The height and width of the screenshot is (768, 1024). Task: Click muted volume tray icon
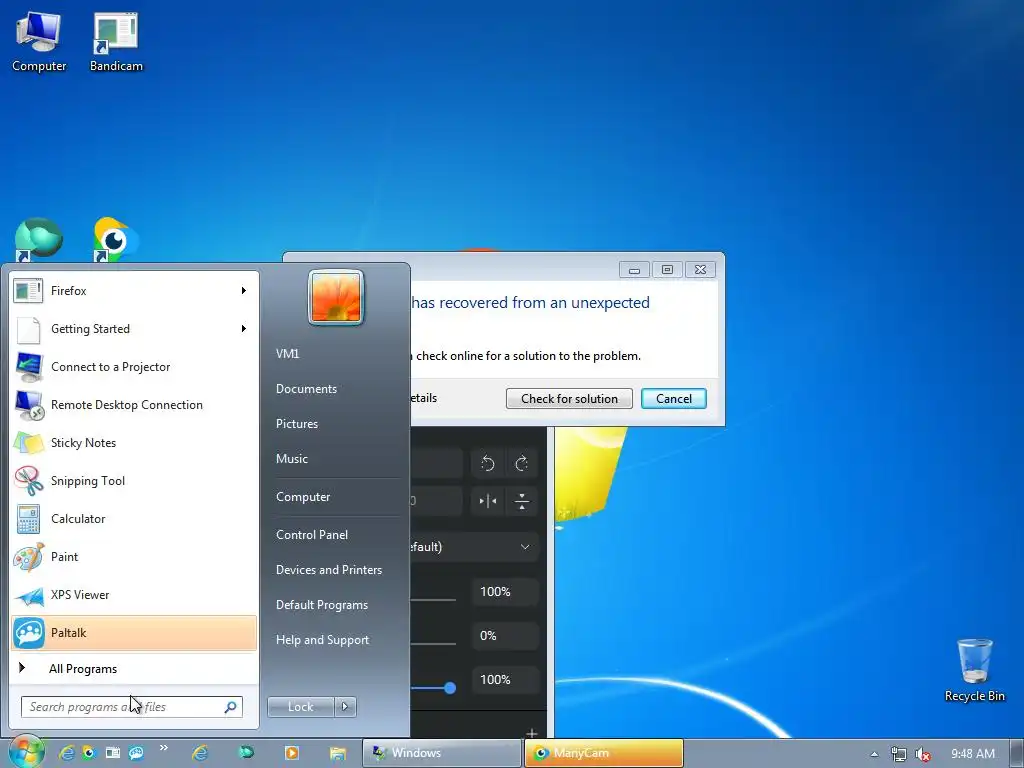pyautogui.click(x=922, y=754)
